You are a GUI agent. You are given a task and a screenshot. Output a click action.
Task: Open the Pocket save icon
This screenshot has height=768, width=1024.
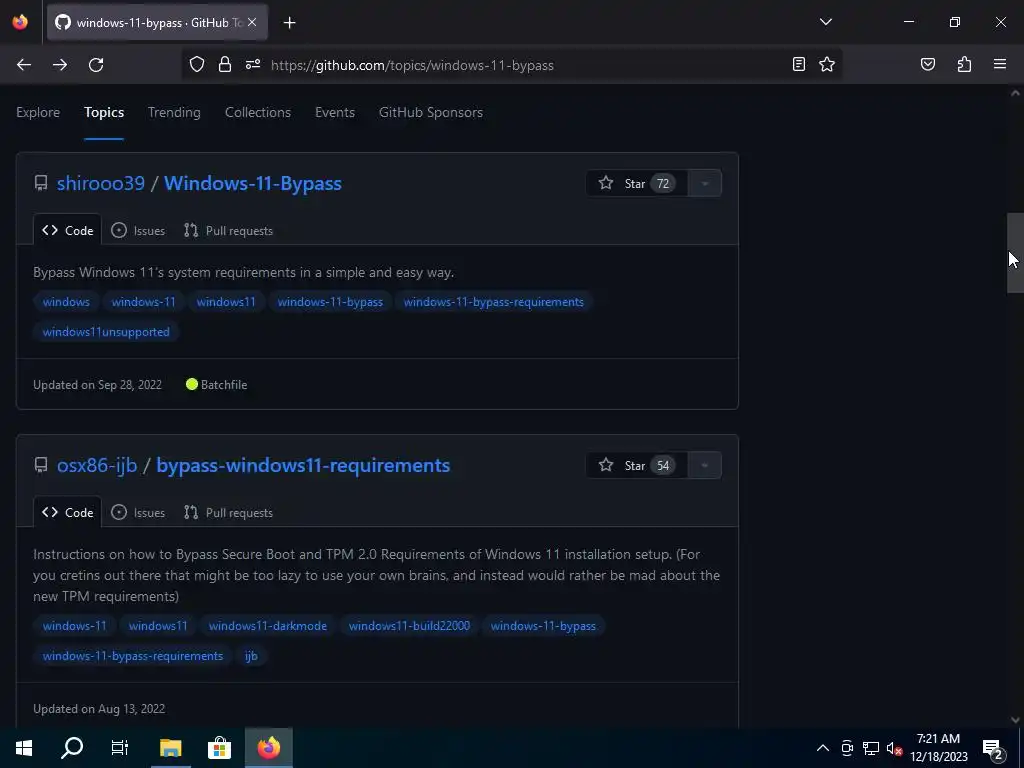point(927,64)
